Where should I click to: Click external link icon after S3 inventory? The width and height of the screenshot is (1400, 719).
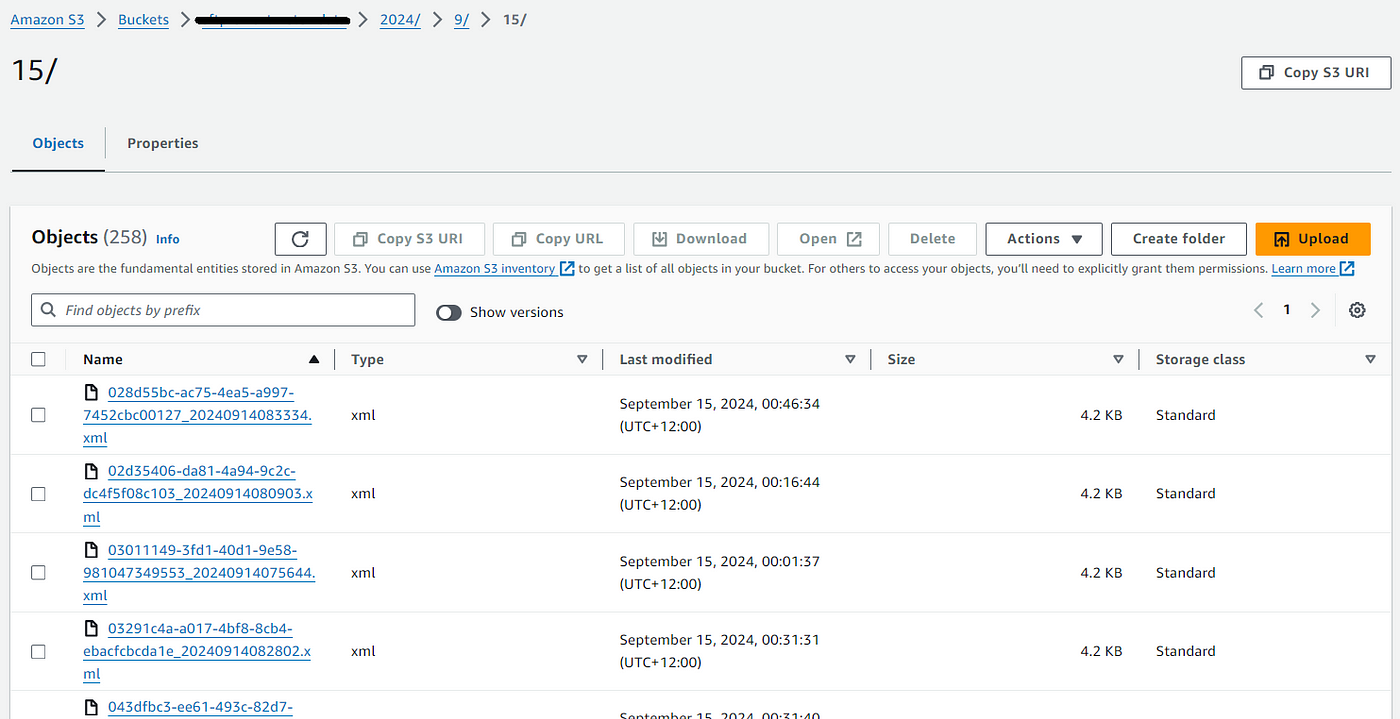567,268
